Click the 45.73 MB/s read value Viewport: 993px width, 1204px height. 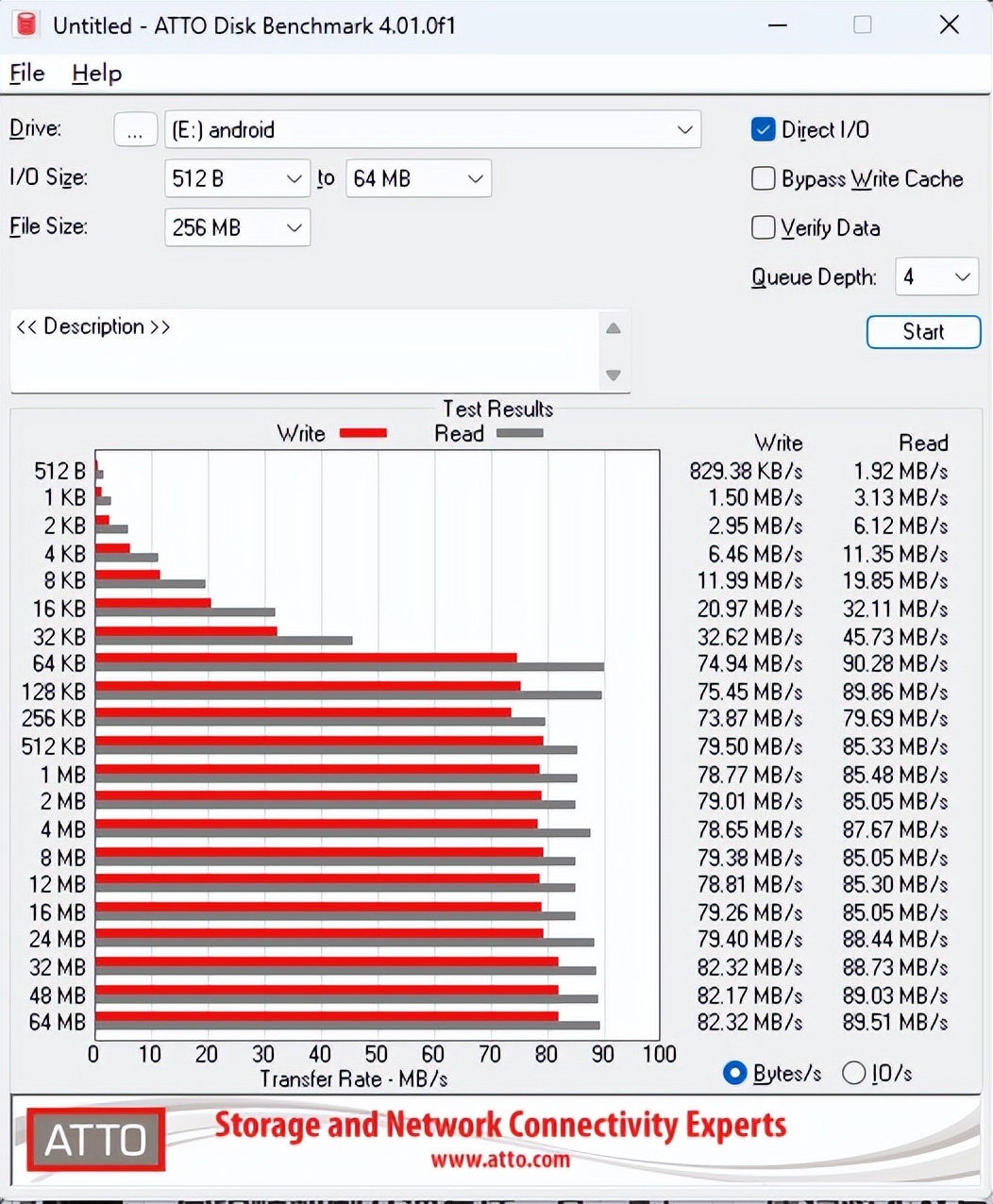click(896, 637)
